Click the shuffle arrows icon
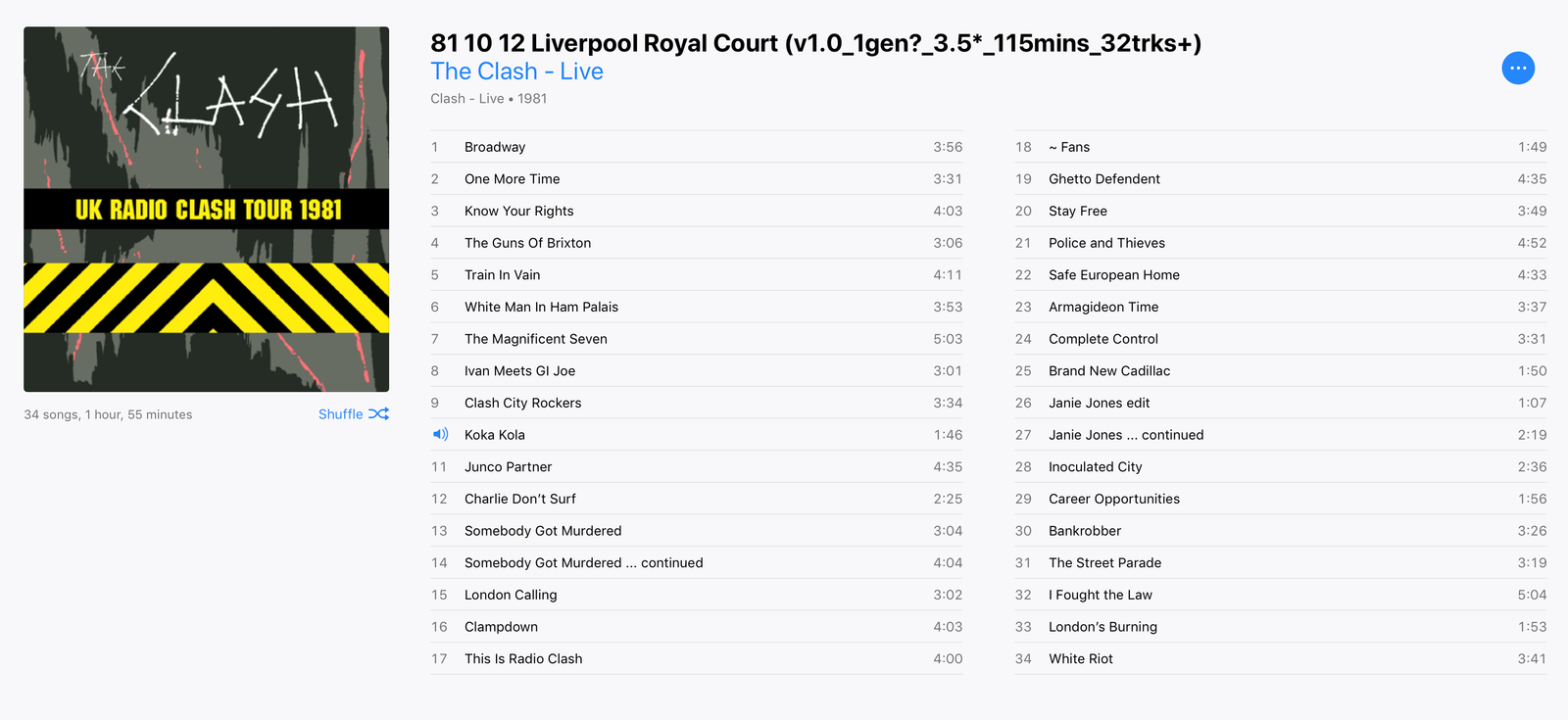This screenshot has height=720, width=1568. [x=378, y=414]
